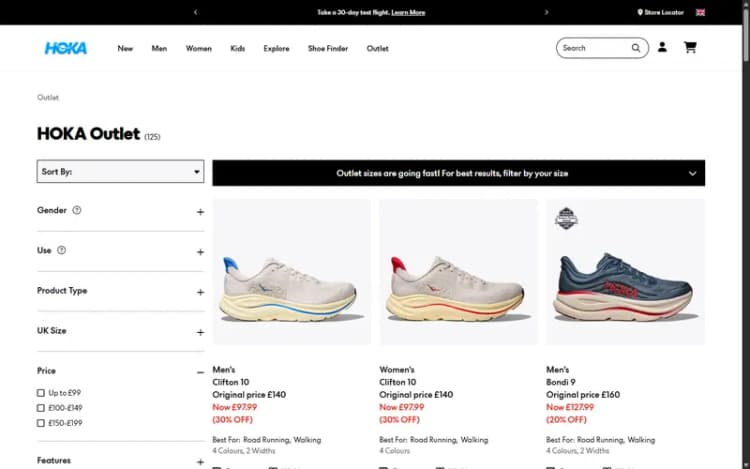Screen dimensions: 750x469
Task: Collapse the Price filter
Action: (x=200, y=372)
